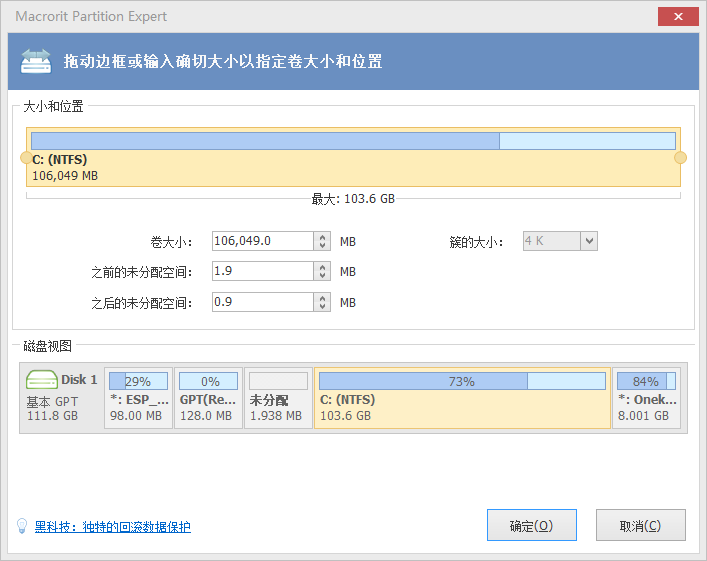The height and width of the screenshot is (561, 707).
Task: Increase 卷大小 with the up arrow
Action: [322, 236]
